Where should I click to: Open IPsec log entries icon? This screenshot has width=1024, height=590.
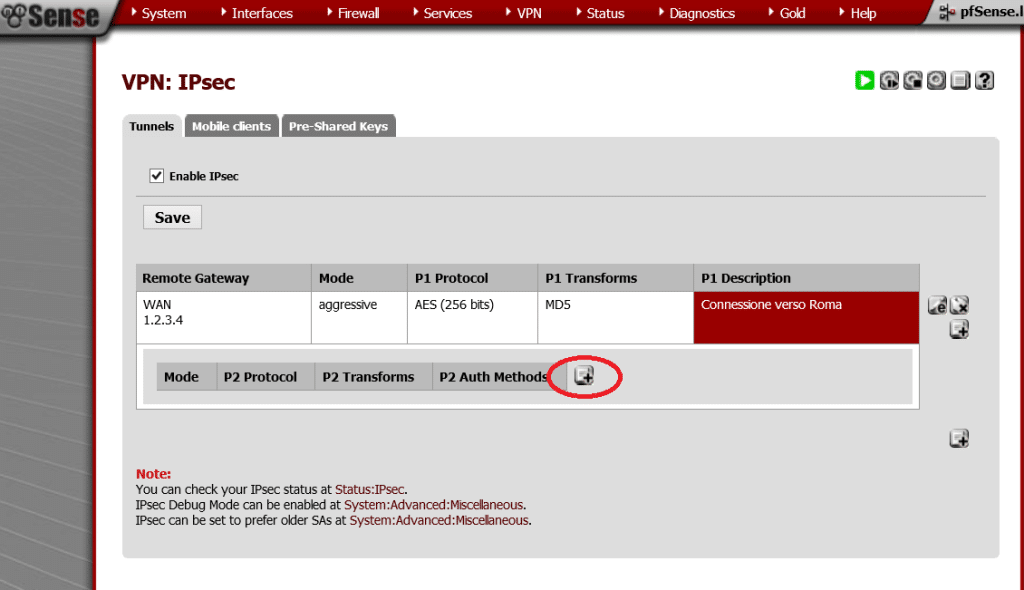pyautogui.click(x=960, y=81)
